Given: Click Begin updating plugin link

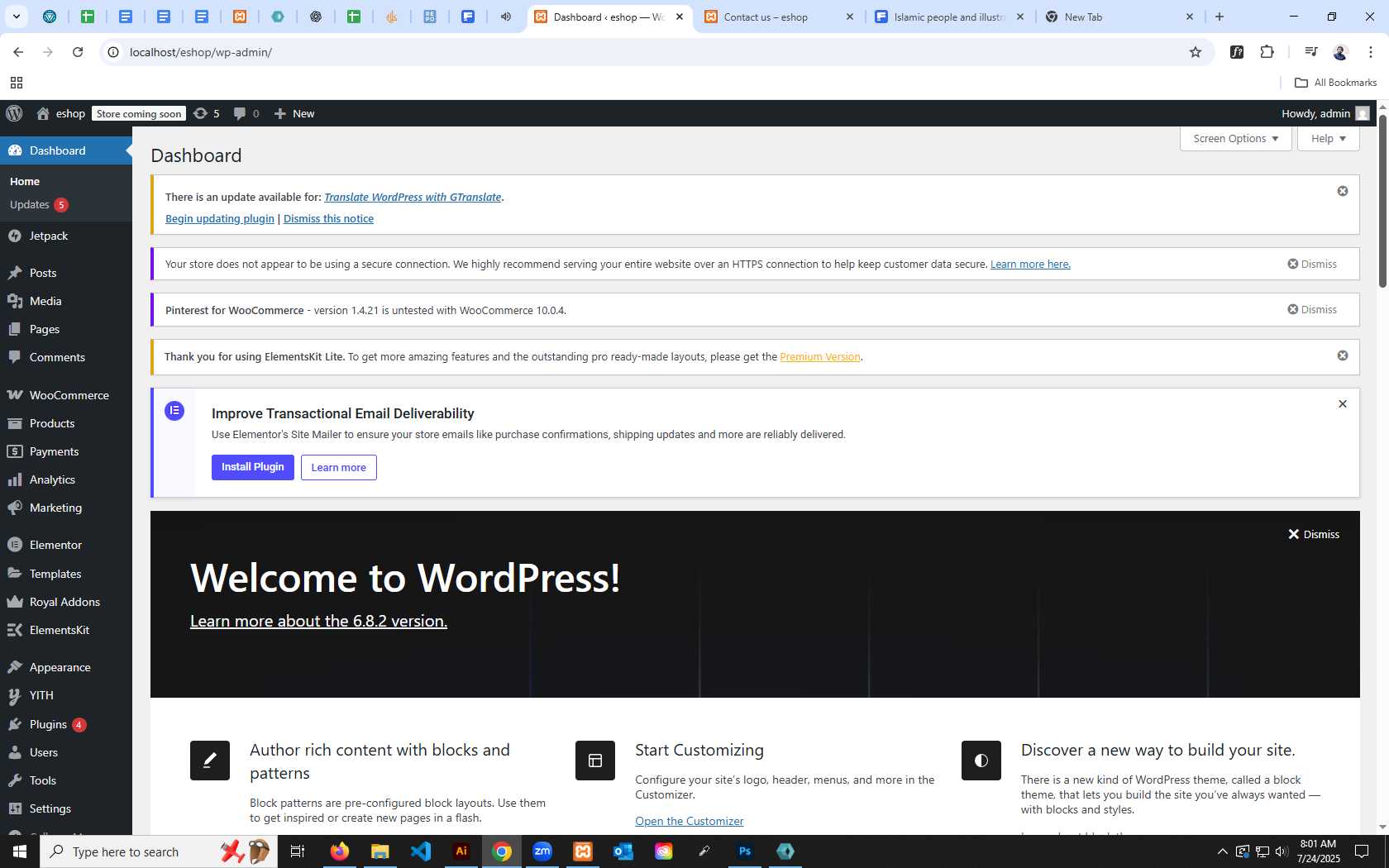Looking at the screenshot, I should pyautogui.click(x=220, y=218).
